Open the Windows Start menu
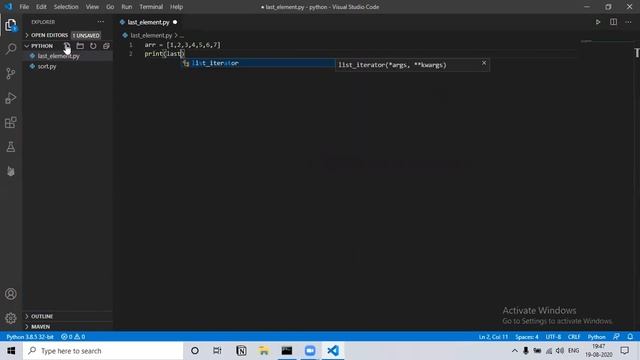The height and width of the screenshot is (360, 640). click(11, 351)
